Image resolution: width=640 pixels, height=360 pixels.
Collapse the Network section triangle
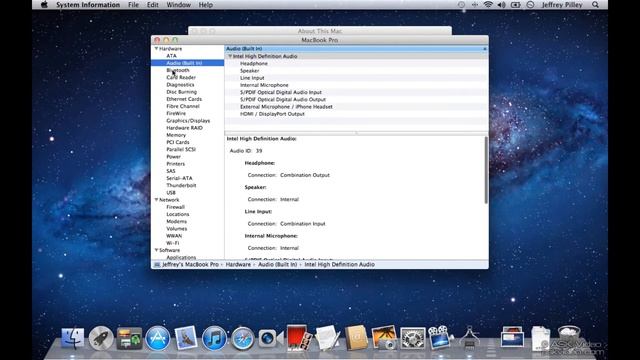click(156, 200)
